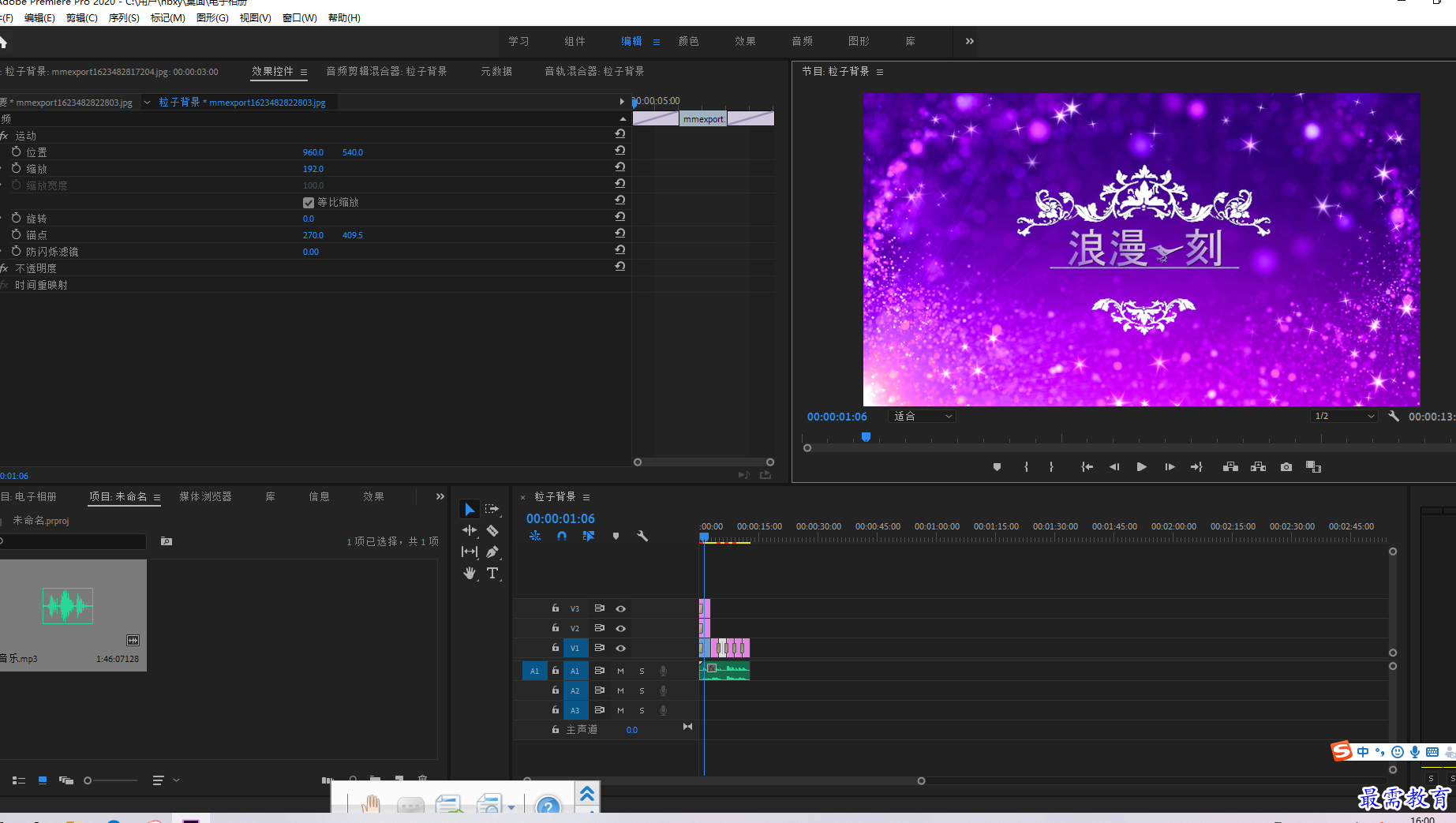Open the Metadata tab
The image size is (1456, 823).
pyautogui.click(x=496, y=71)
